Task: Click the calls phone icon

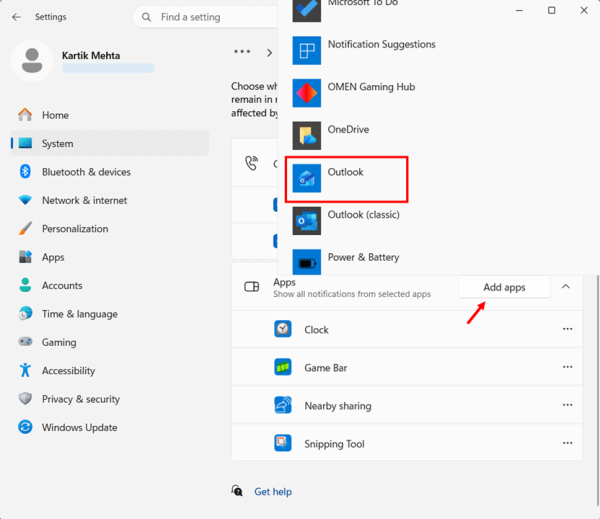Action: pos(251,163)
